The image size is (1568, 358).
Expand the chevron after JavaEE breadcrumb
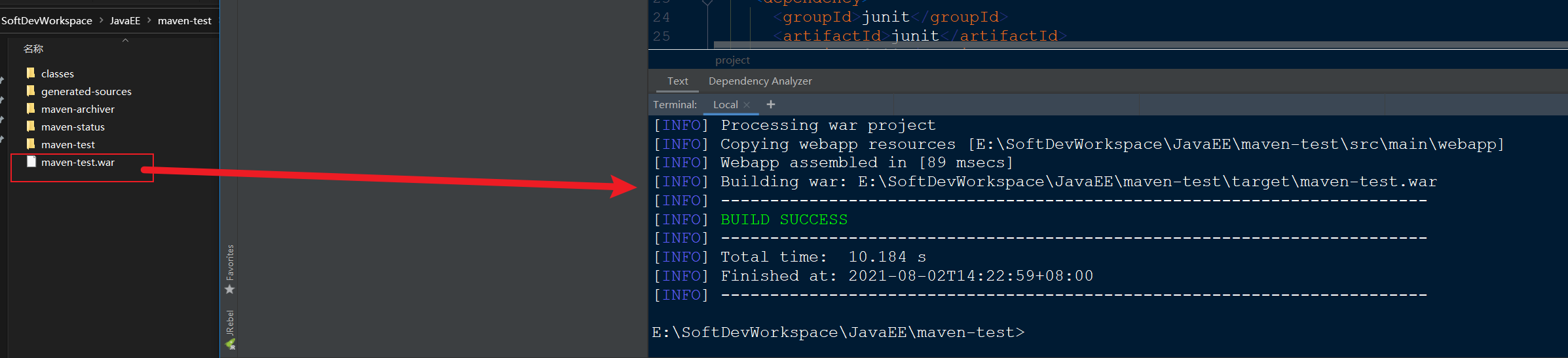point(149,20)
